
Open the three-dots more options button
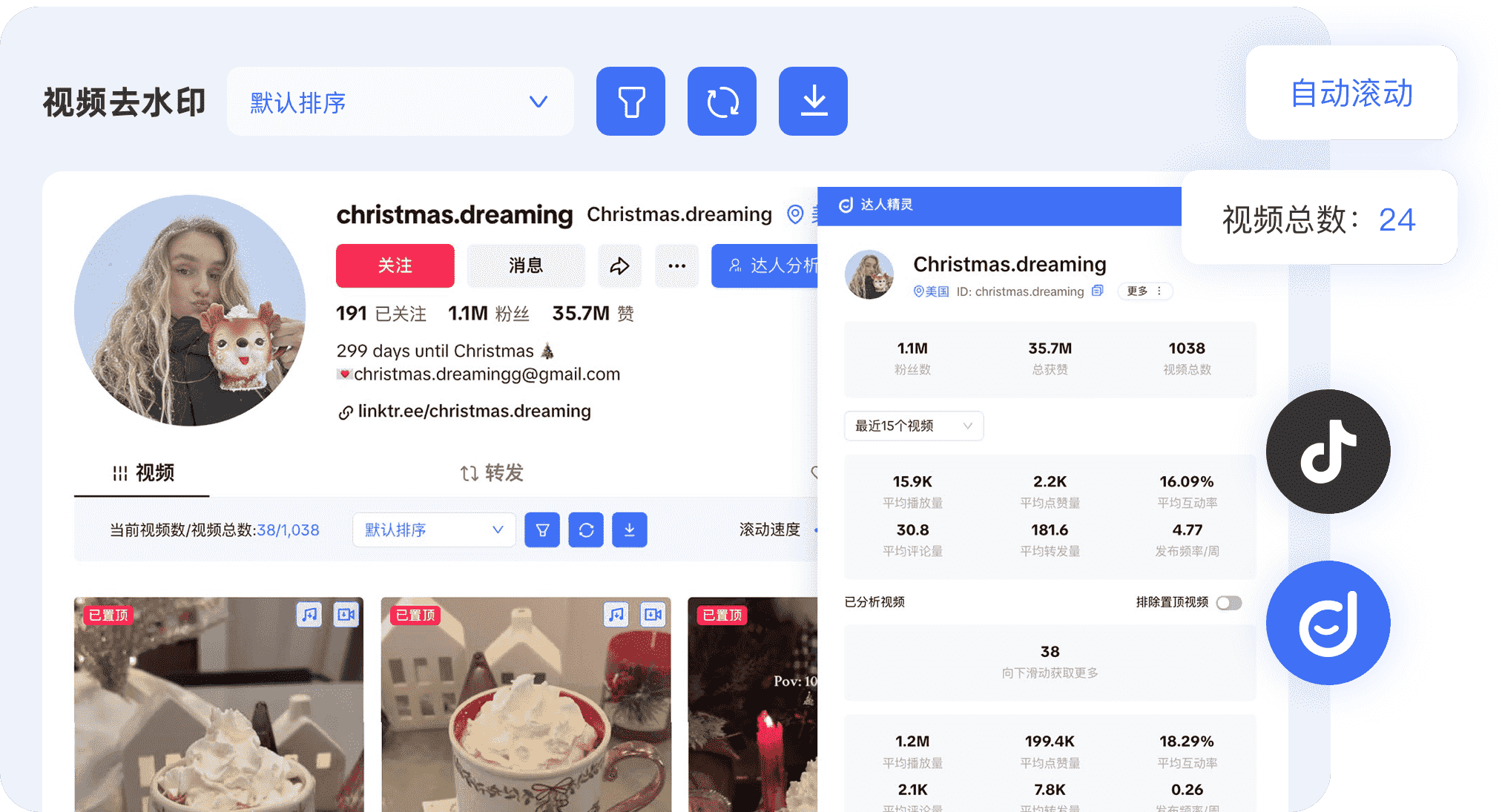pyautogui.click(x=676, y=265)
